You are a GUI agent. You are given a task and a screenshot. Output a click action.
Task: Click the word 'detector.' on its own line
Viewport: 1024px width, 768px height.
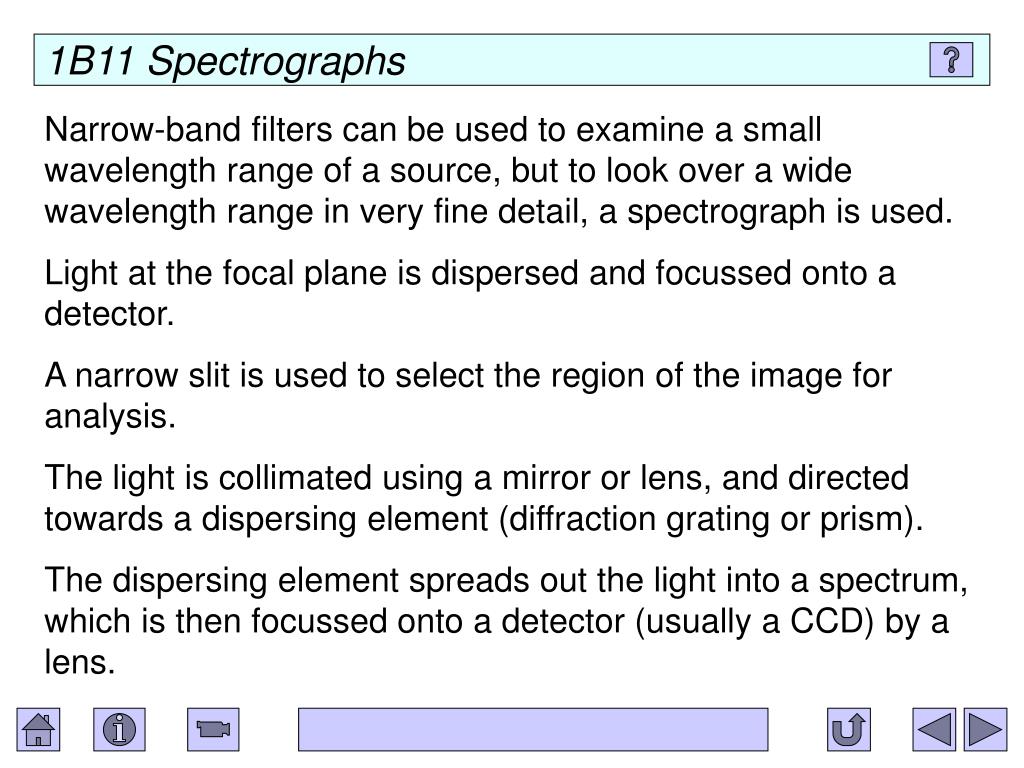pyautogui.click(x=109, y=314)
